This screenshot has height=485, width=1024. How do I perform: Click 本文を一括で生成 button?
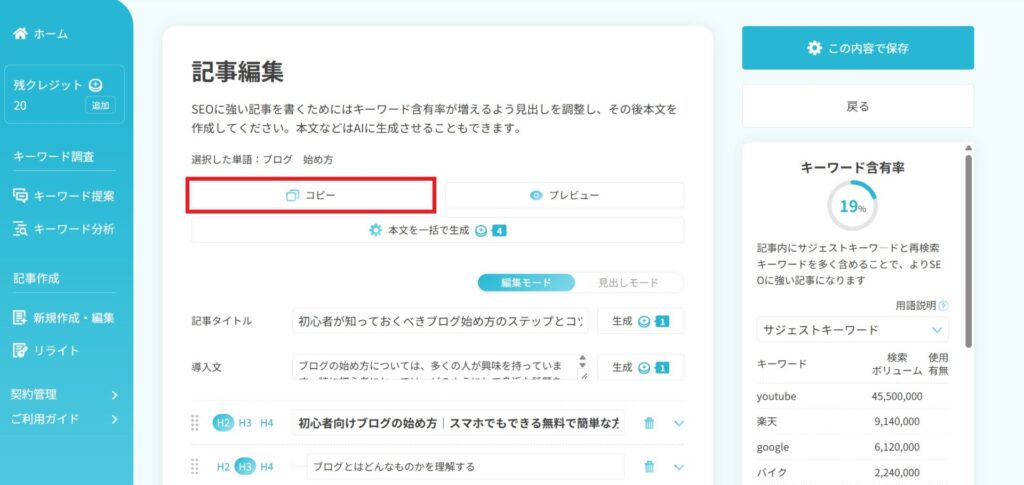(438, 230)
